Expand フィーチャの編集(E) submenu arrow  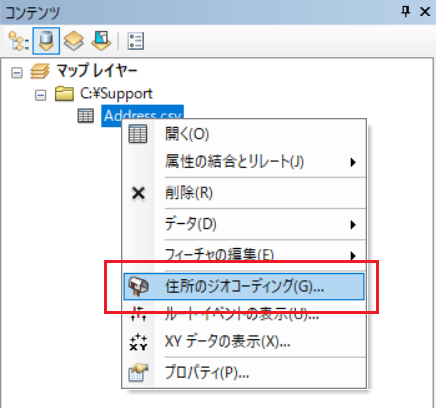pos(353,256)
